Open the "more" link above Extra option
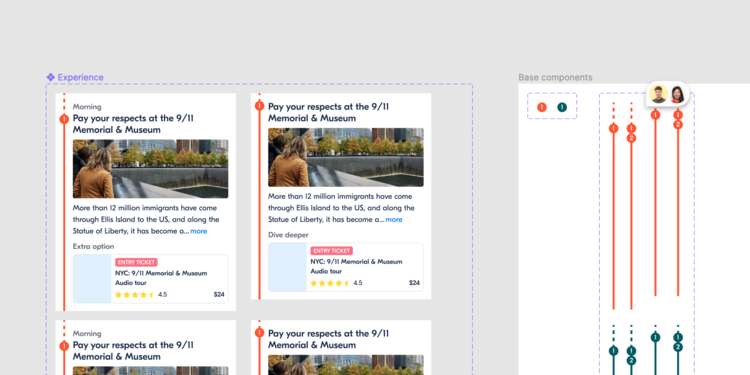 [x=199, y=231]
